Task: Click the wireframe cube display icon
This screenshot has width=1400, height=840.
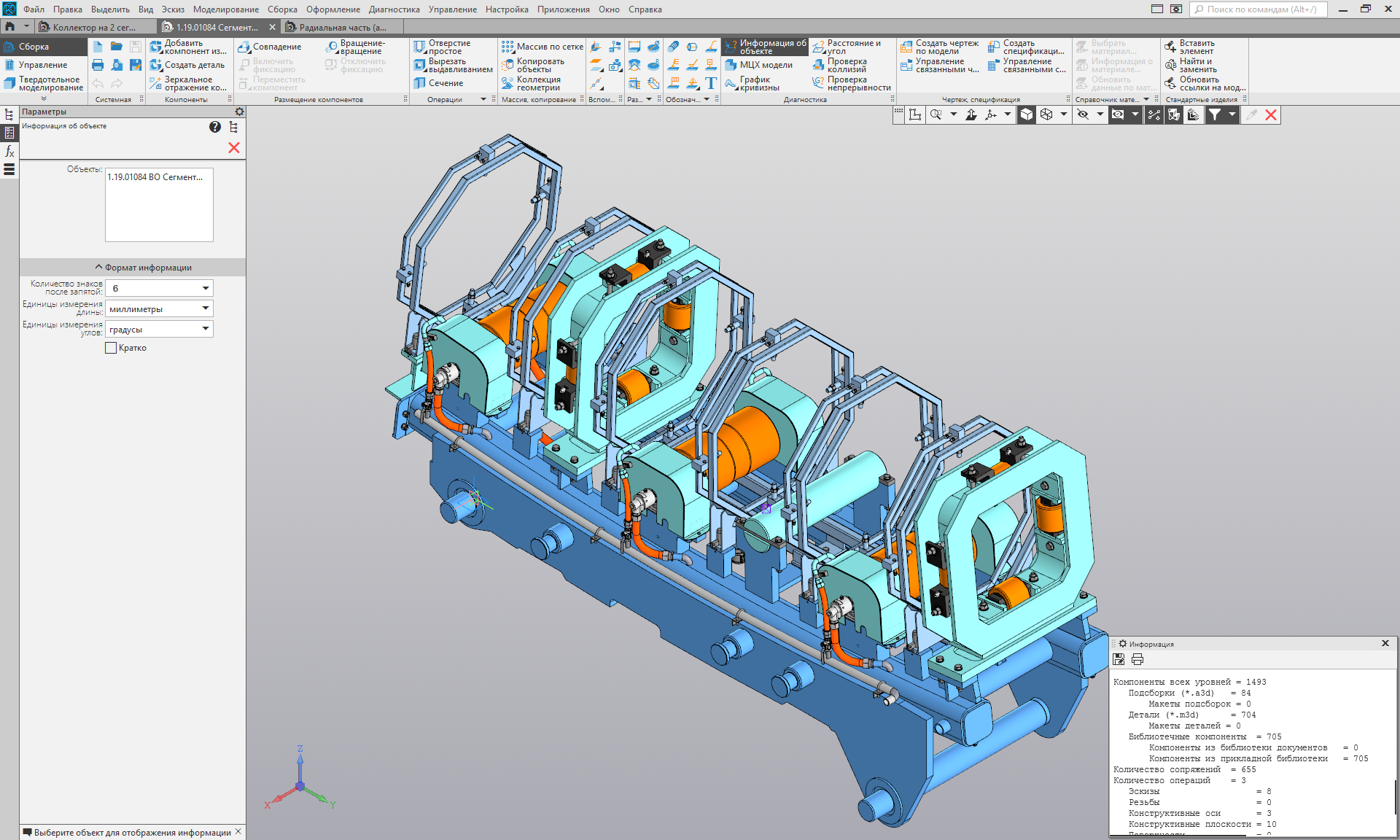Action: 1046,114
